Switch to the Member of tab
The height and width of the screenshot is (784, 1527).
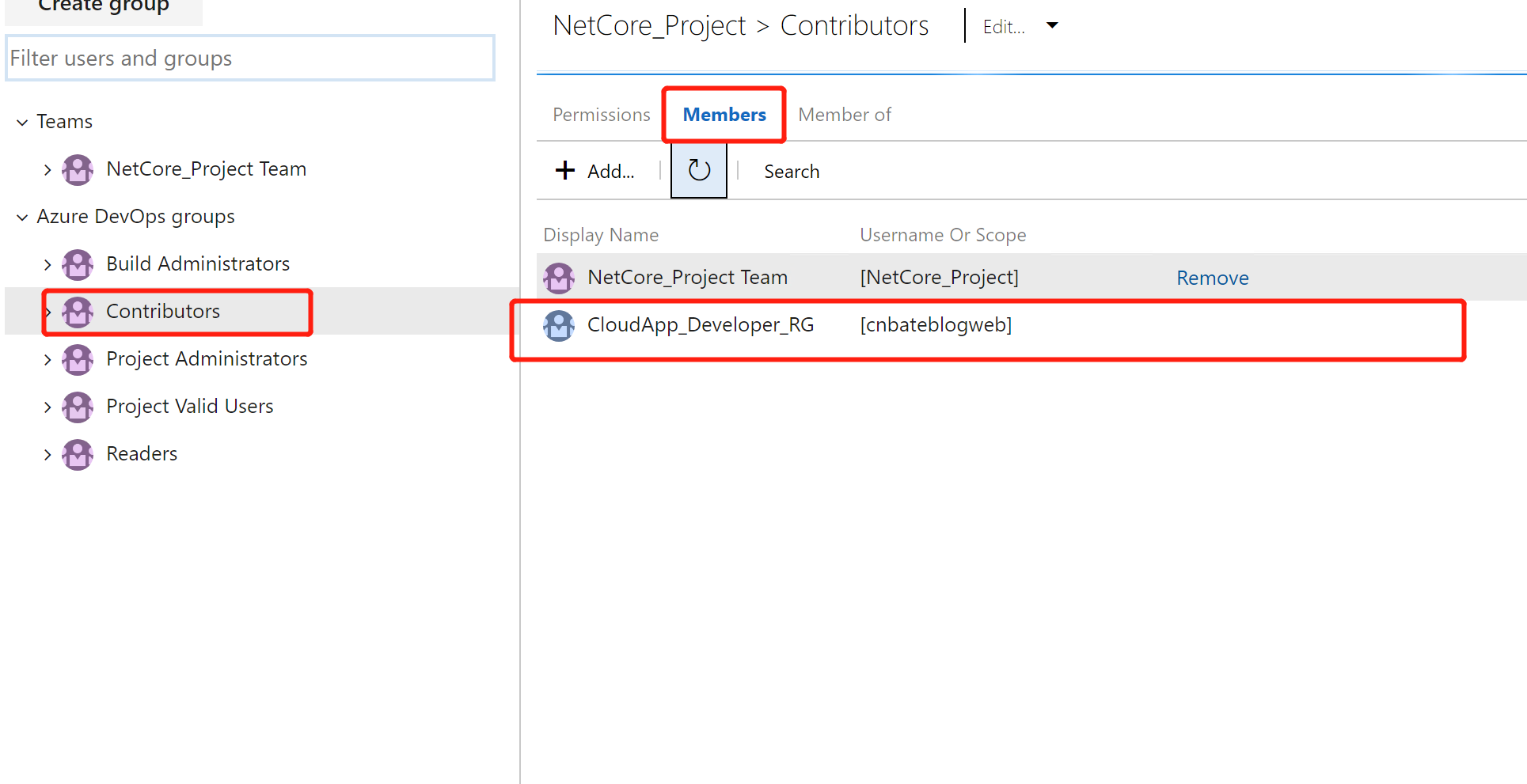[845, 115]
